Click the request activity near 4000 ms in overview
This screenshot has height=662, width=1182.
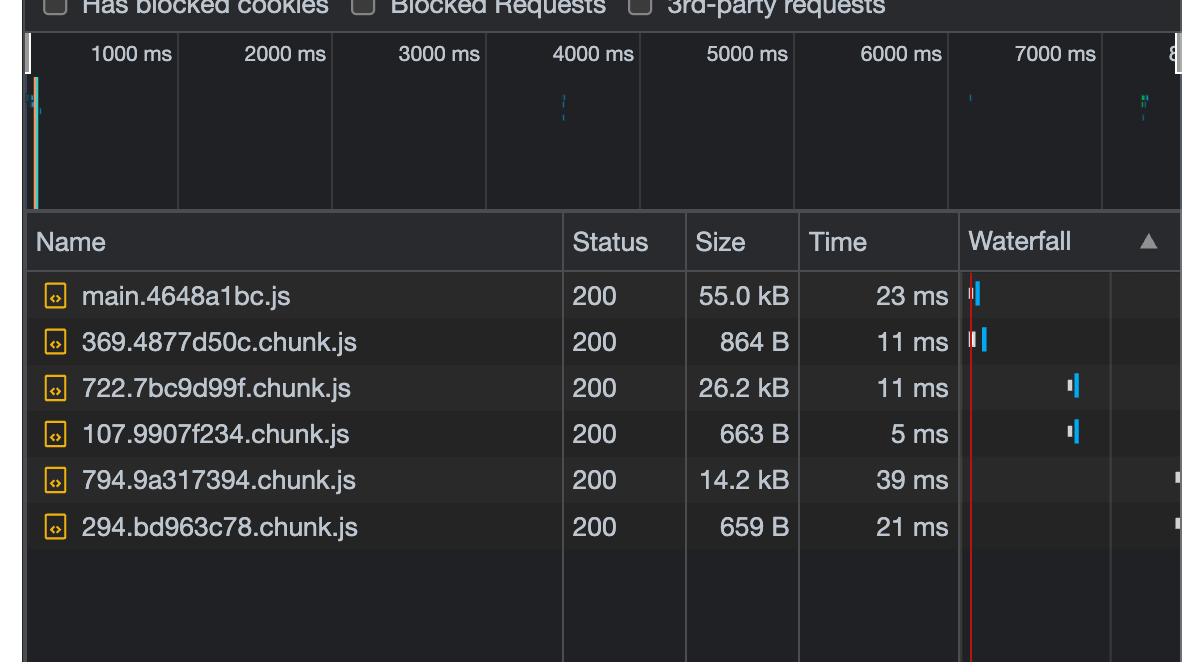coord(564,107)
